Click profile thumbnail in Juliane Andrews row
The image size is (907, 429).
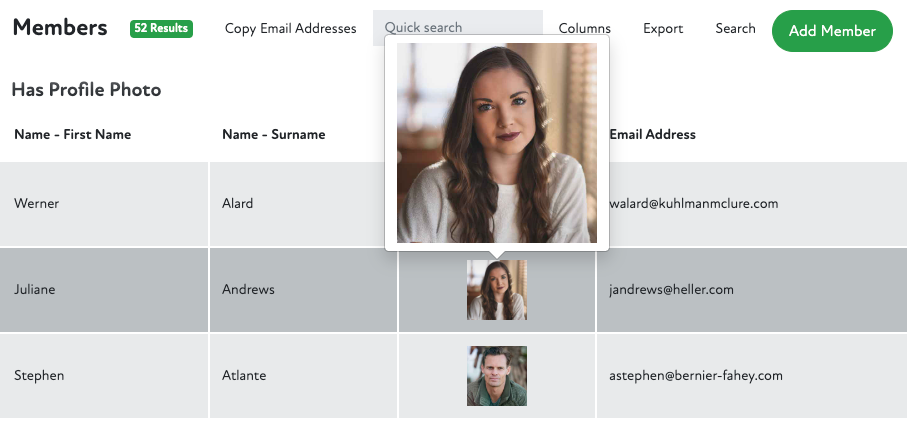(497, 290)
